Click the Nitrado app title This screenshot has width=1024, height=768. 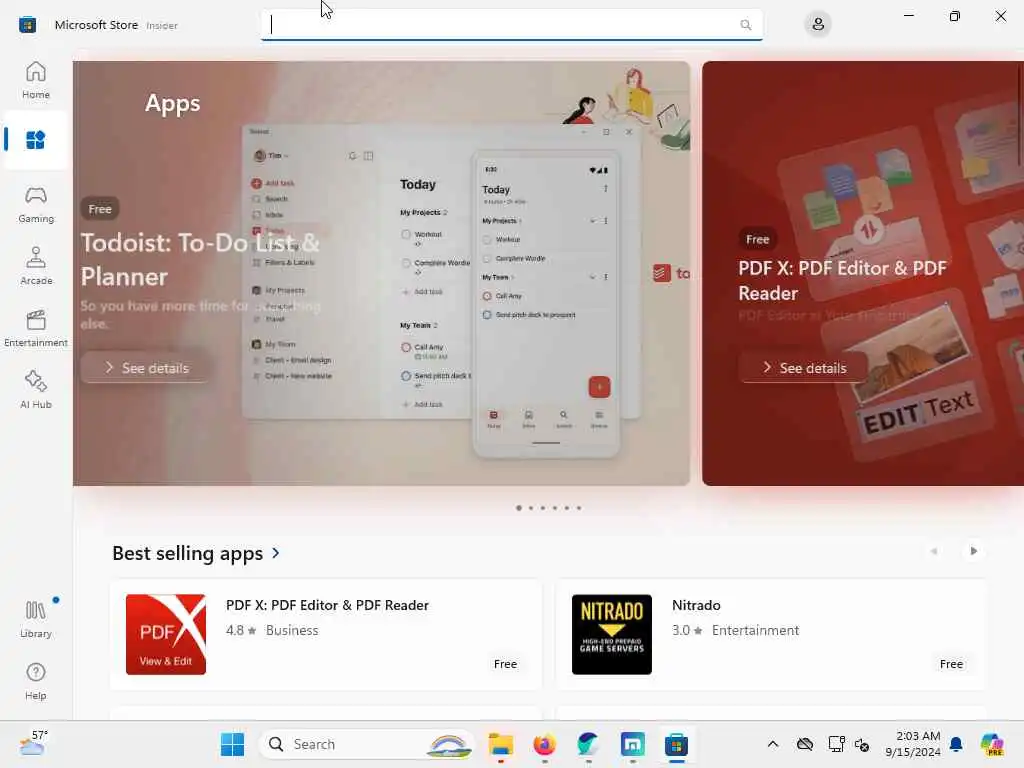(696, 605)
